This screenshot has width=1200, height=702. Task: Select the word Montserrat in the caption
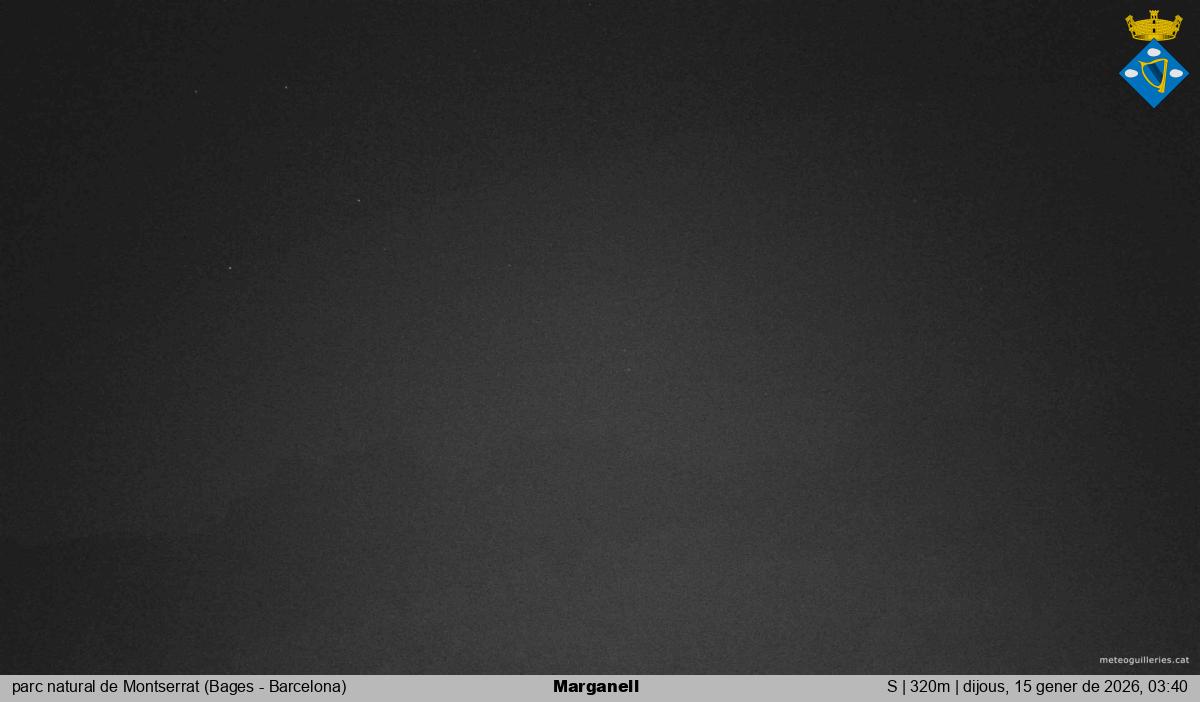coord(161,687)
